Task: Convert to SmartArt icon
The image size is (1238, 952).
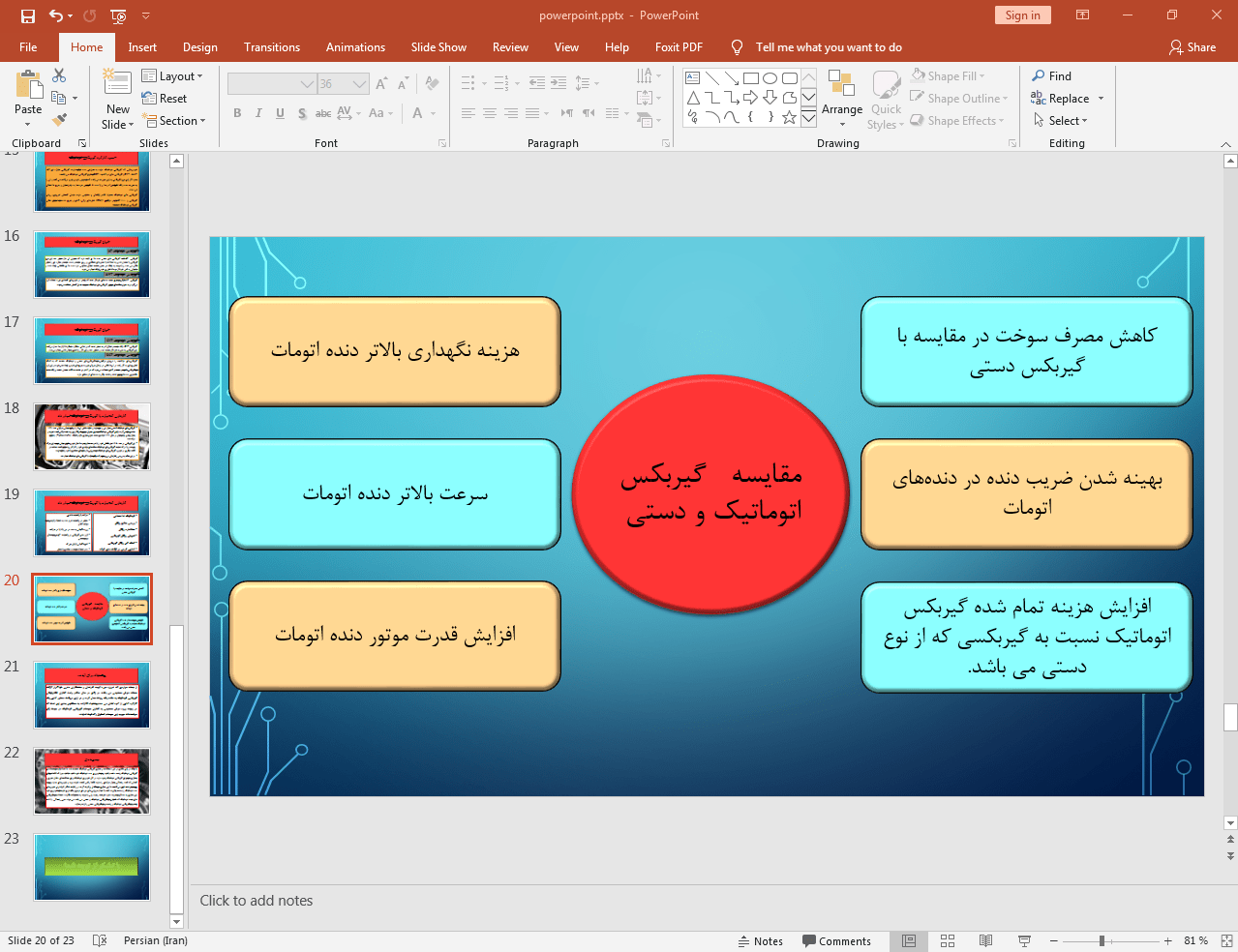Action: coord(648,120)
